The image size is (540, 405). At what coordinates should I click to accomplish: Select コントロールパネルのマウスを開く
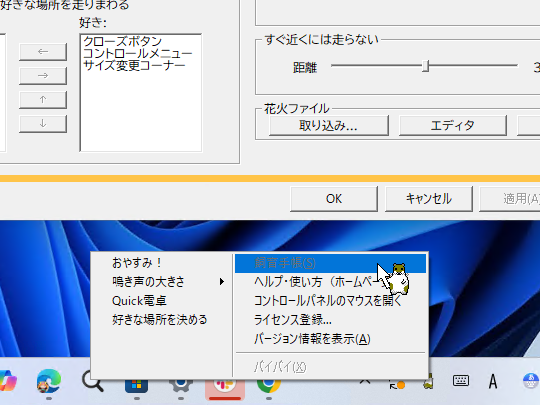tap(330, 301)
